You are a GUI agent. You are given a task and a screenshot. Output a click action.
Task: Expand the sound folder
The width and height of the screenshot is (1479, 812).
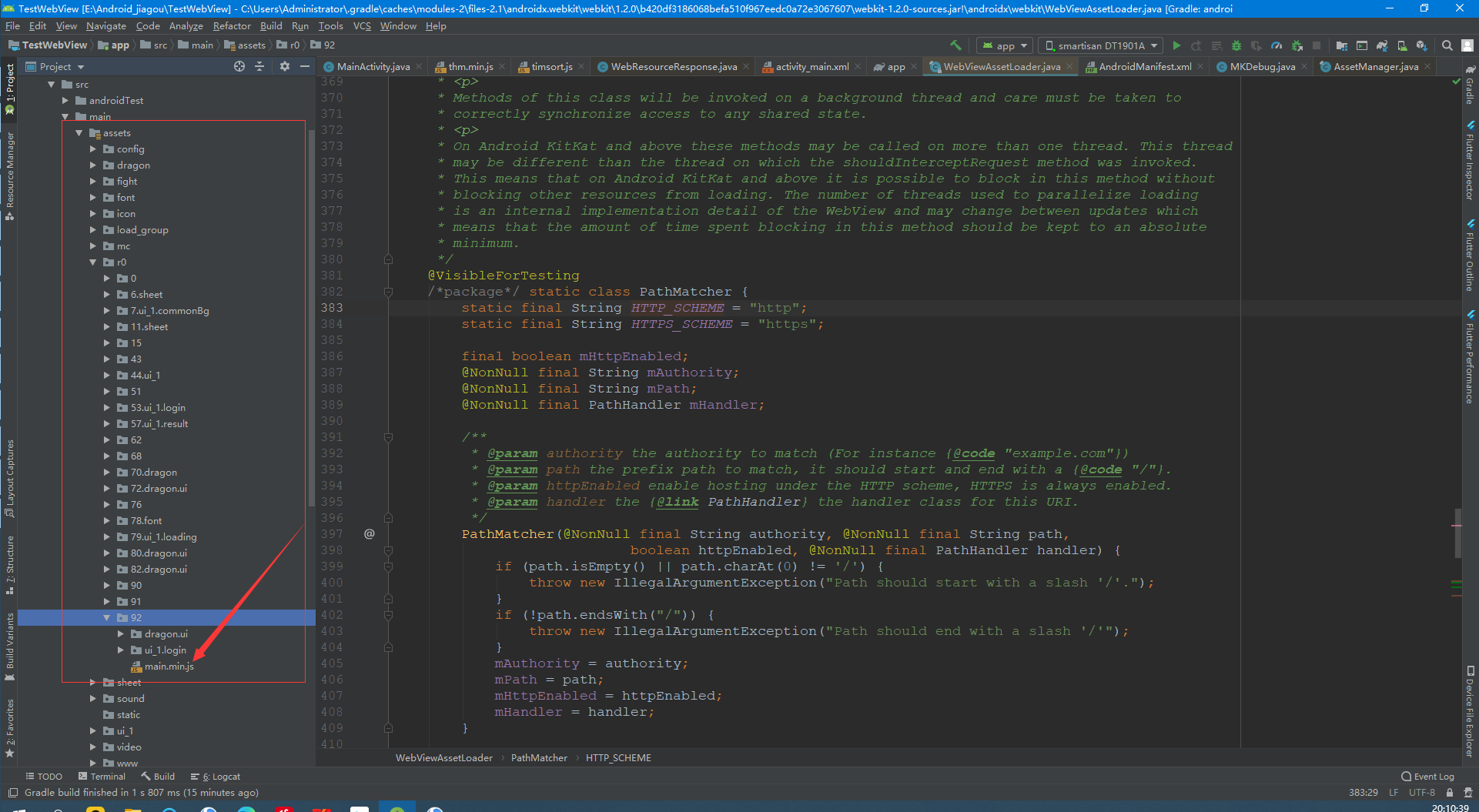(x=92, y=699)
